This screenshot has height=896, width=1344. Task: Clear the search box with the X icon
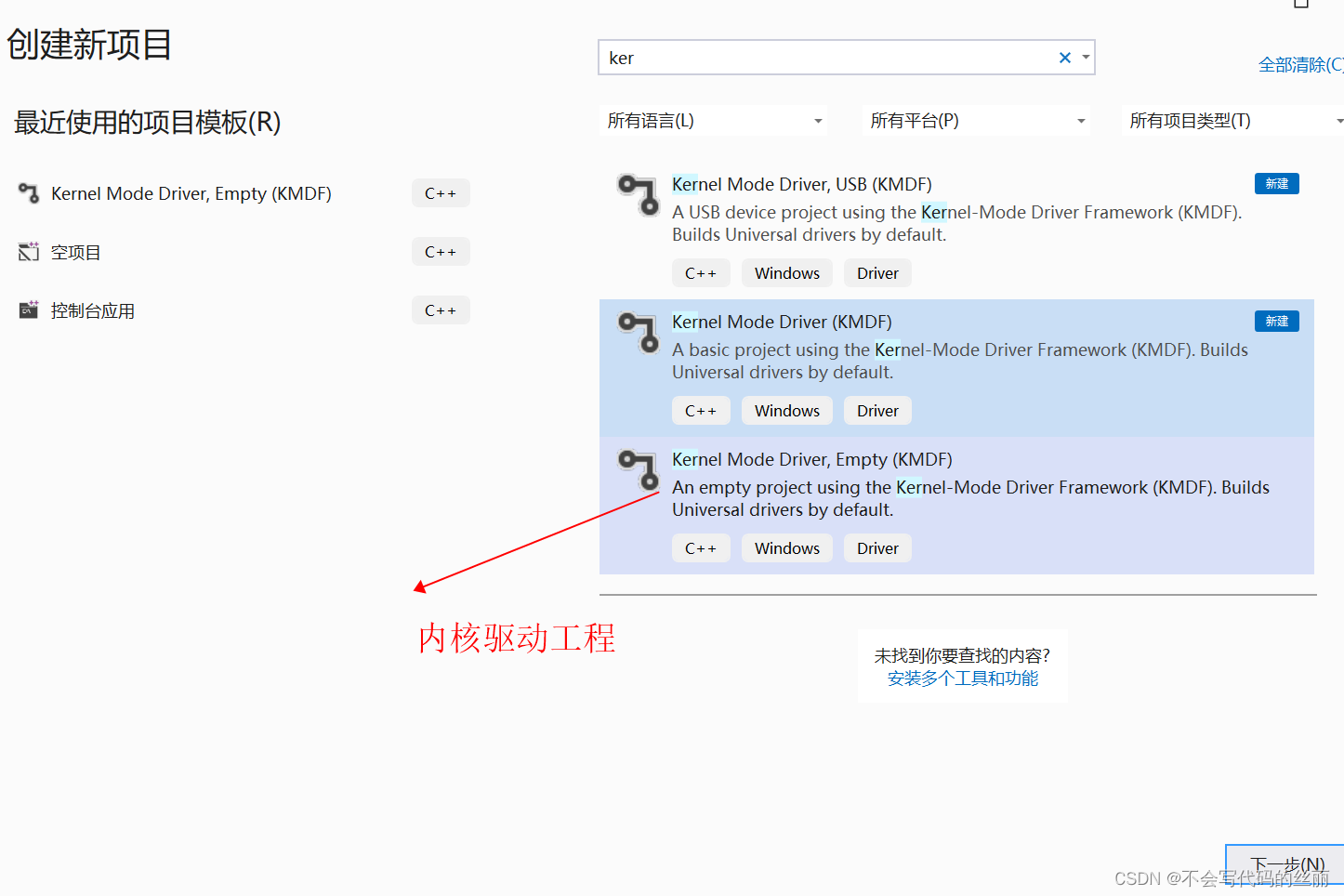1065,58
